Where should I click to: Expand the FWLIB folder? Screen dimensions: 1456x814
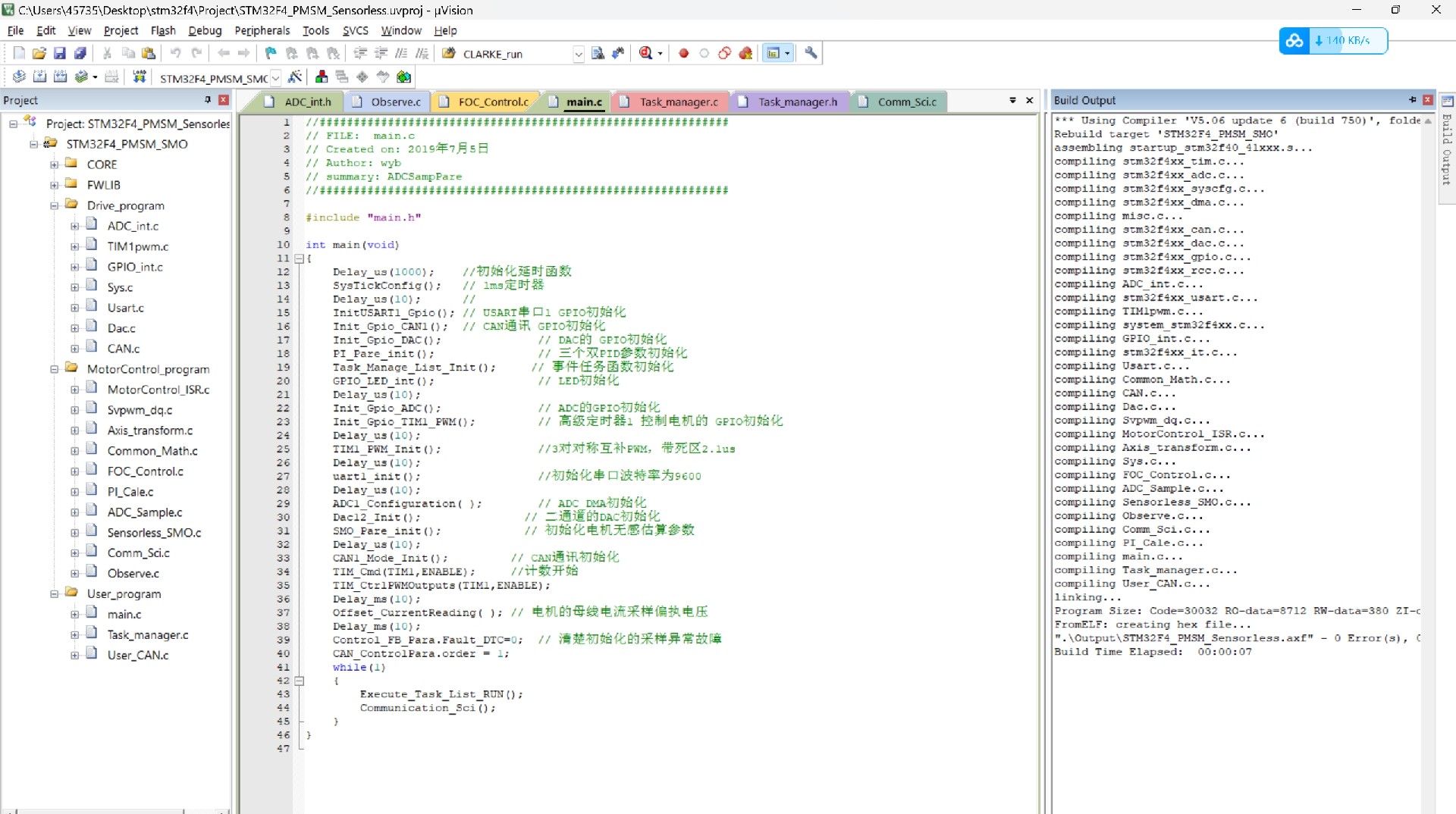(55, 185)
